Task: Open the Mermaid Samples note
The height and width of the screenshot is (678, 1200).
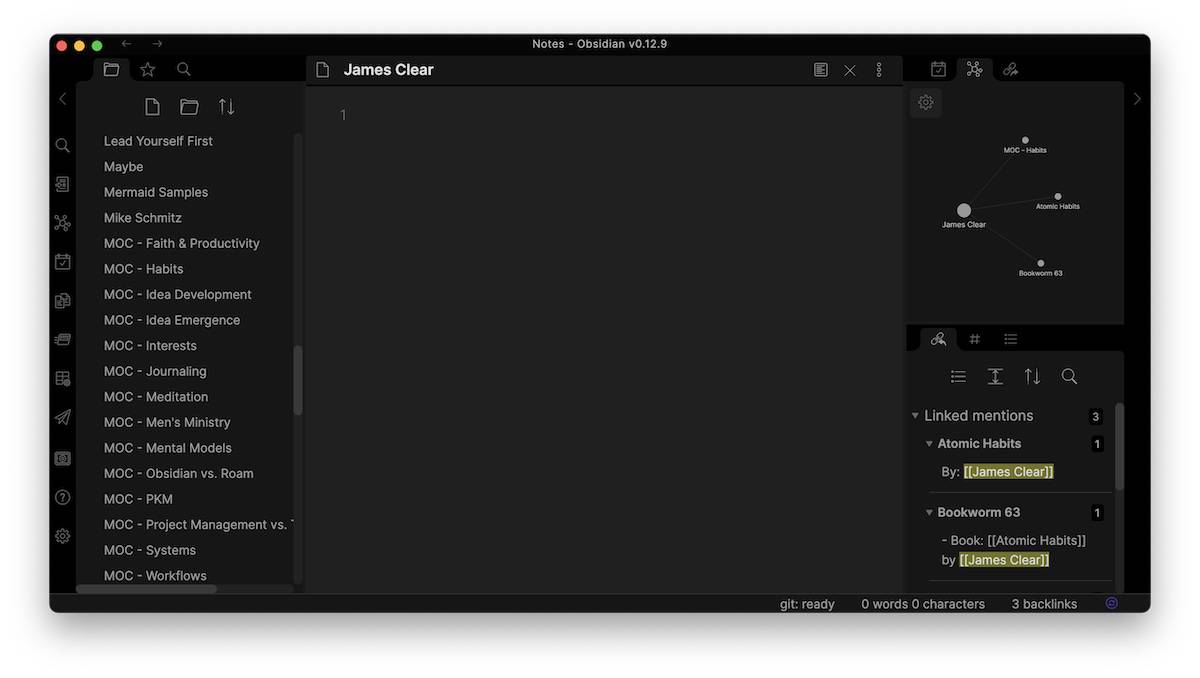Action: coord(156,192)
